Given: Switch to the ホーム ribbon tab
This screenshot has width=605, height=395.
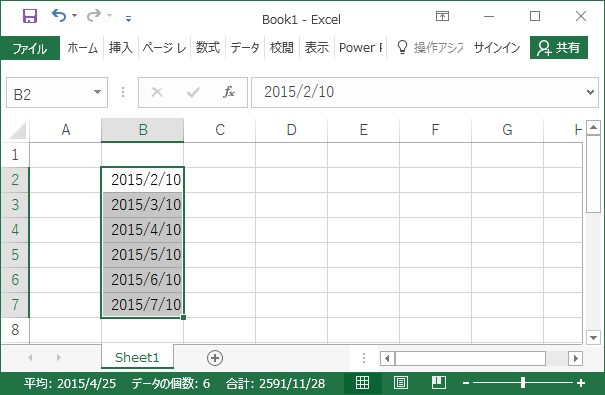Looking at the screenshot, I should (82, 48).
